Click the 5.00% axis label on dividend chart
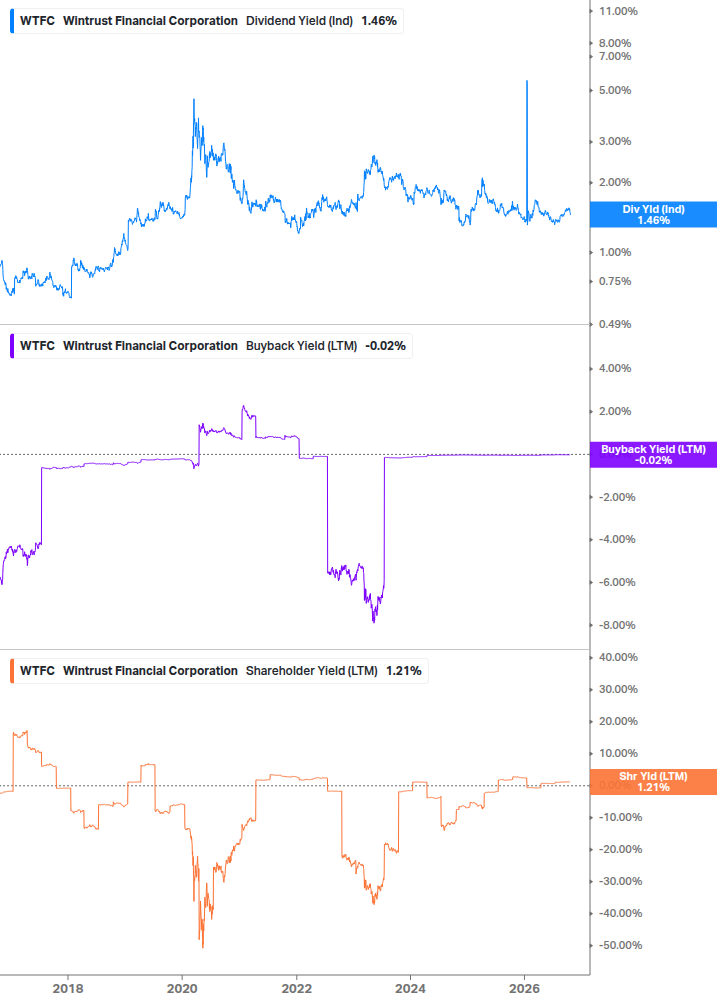717x1005 pixels. tap(615, 90)
